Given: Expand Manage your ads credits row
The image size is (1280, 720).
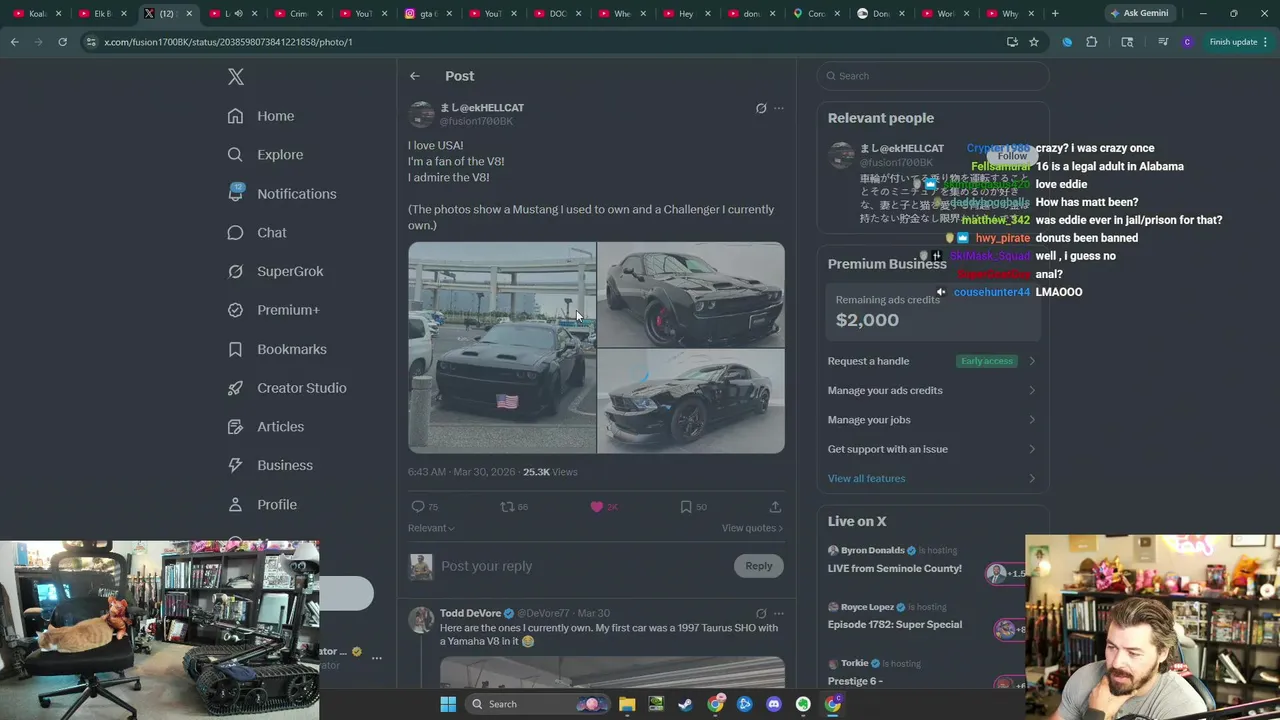Looking at the screenshot, I should click(932, 390).
